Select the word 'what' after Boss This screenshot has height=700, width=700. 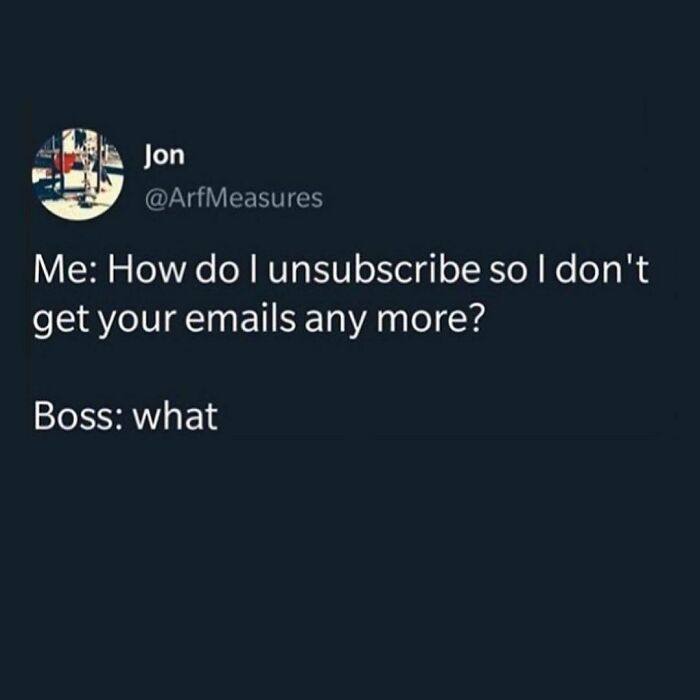tap(176, 417)
